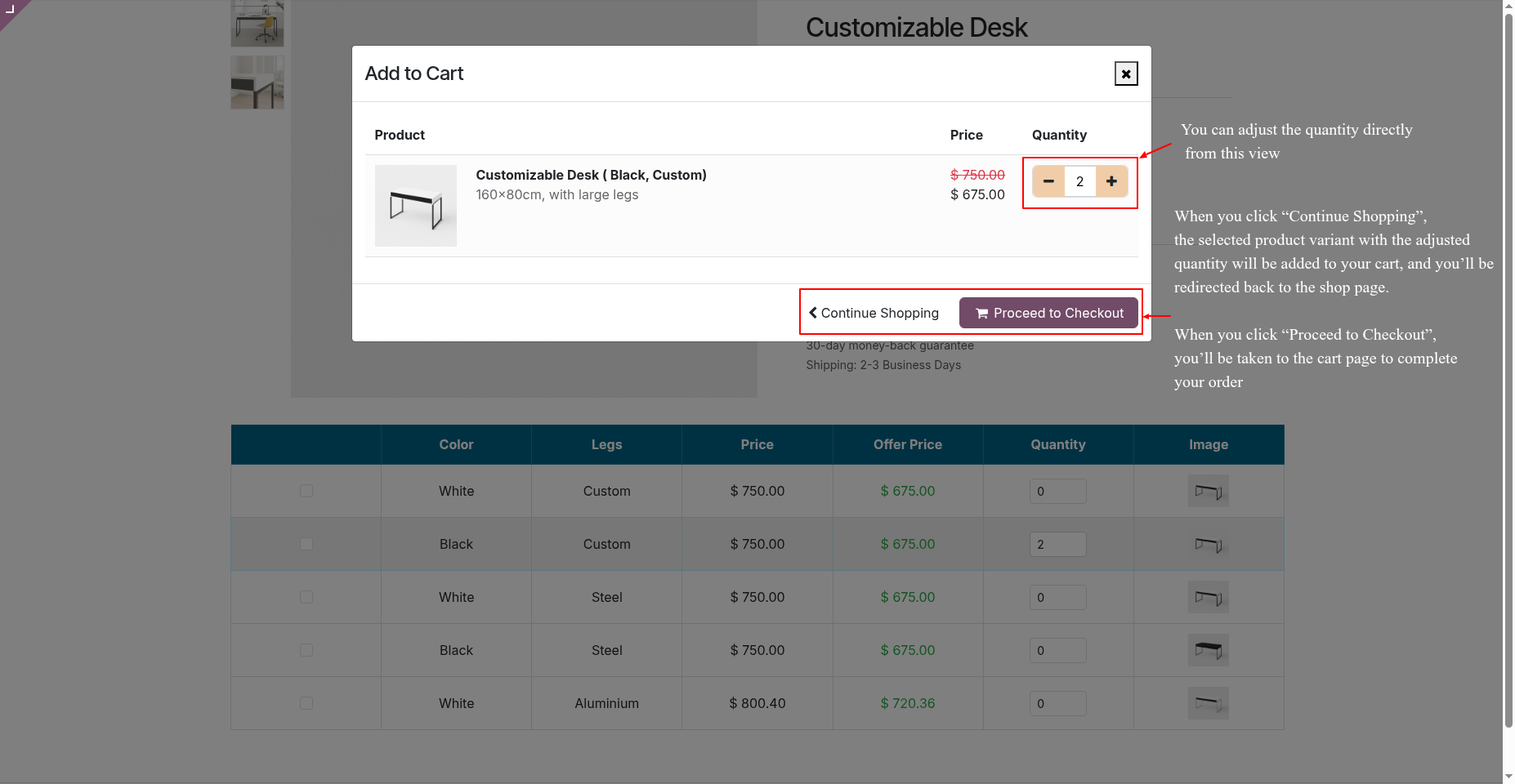The width and height of the screenshot is (1515, 784).
Task: Click Continue Shopping
Action: 874,313
